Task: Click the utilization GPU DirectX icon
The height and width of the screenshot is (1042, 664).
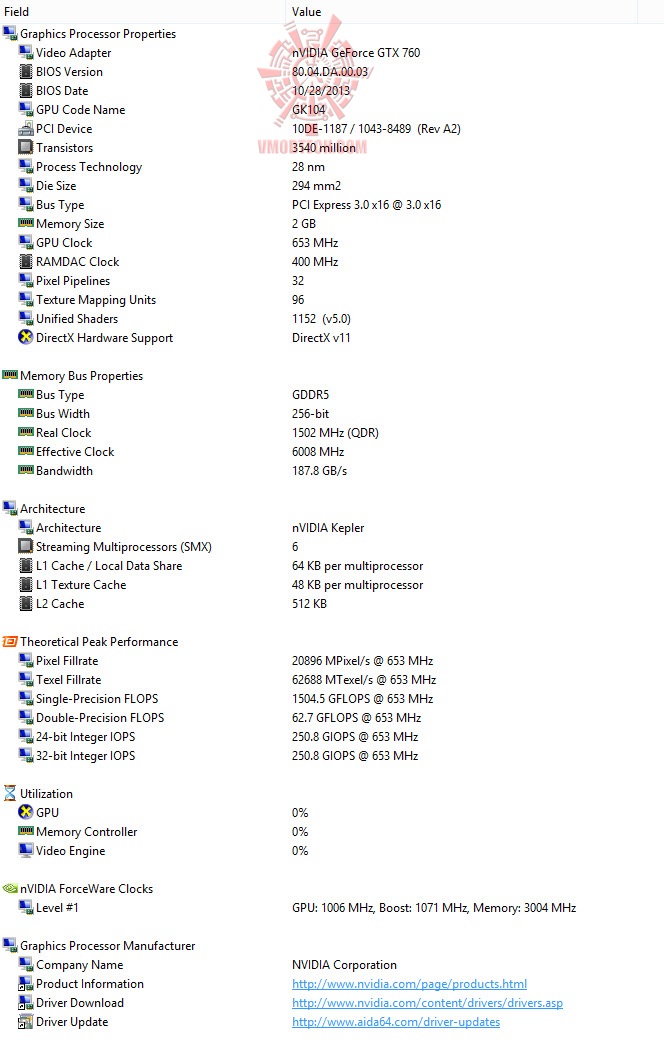Action: point(26,812)
